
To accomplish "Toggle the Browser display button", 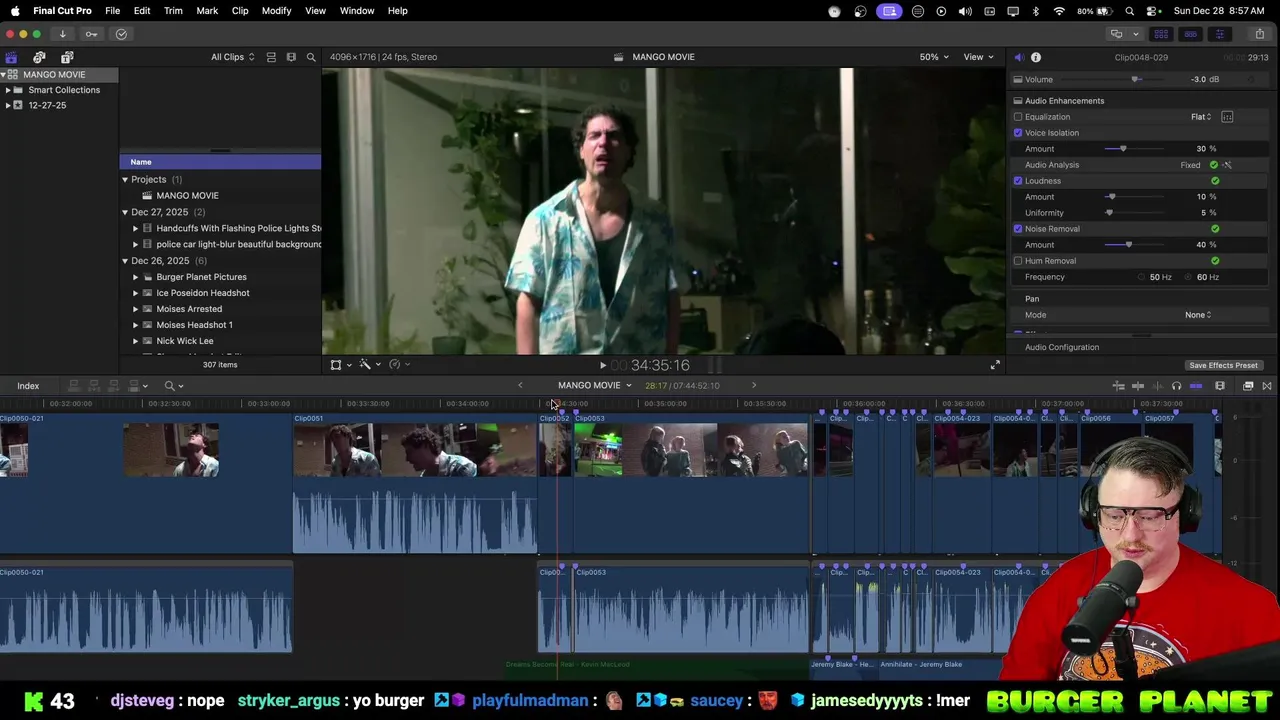I will point(1162,34).
